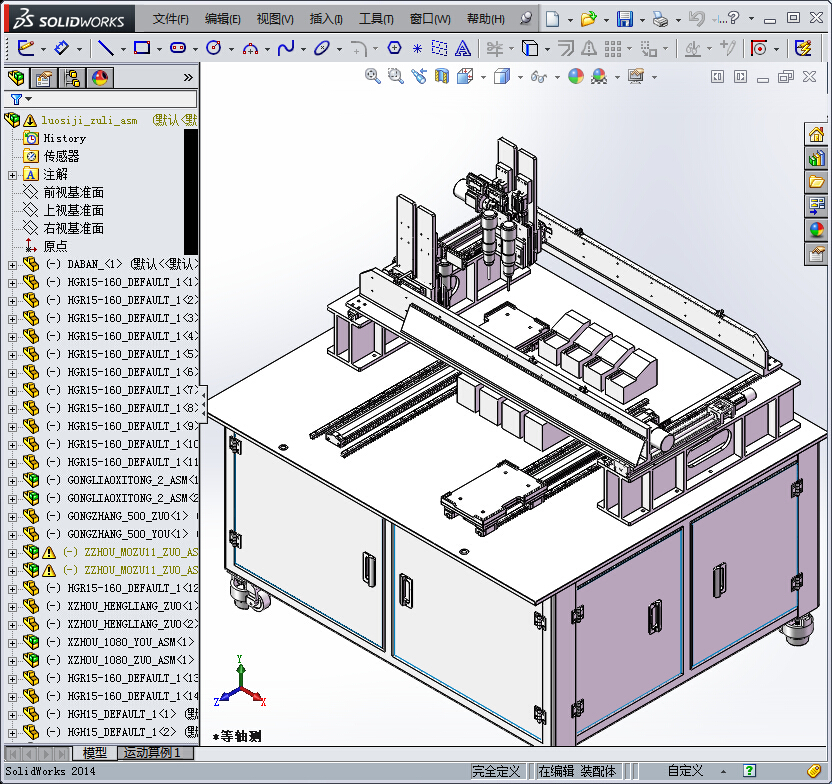Click Zoom to Fit in view toolbar
Image resolution: width=832 pixels, height=784 pixels.
coord(372,76)
